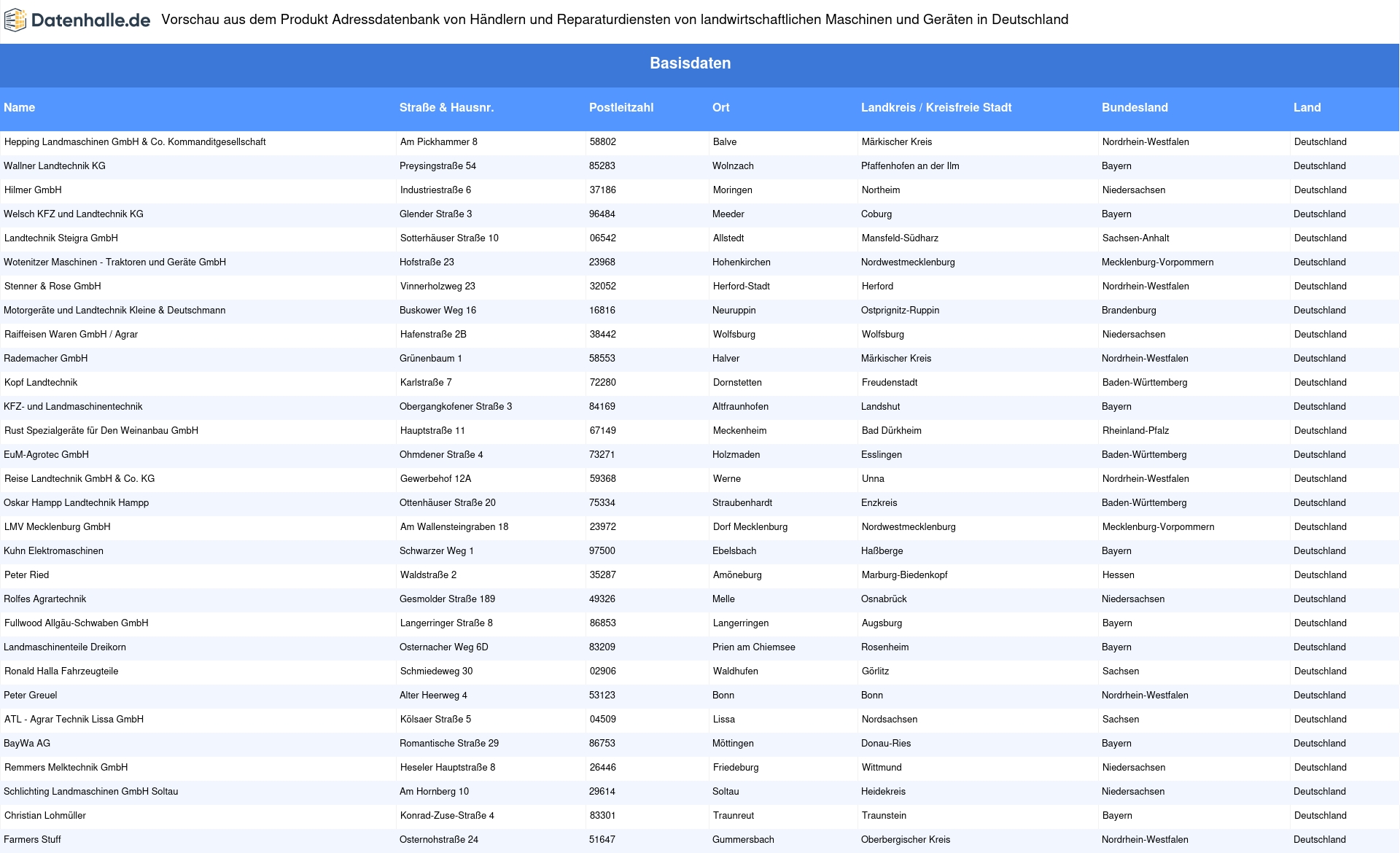Click postal code 37186
Image resolution: width=1400 pixels, height=853 pixels.
(x=603, y=190)
